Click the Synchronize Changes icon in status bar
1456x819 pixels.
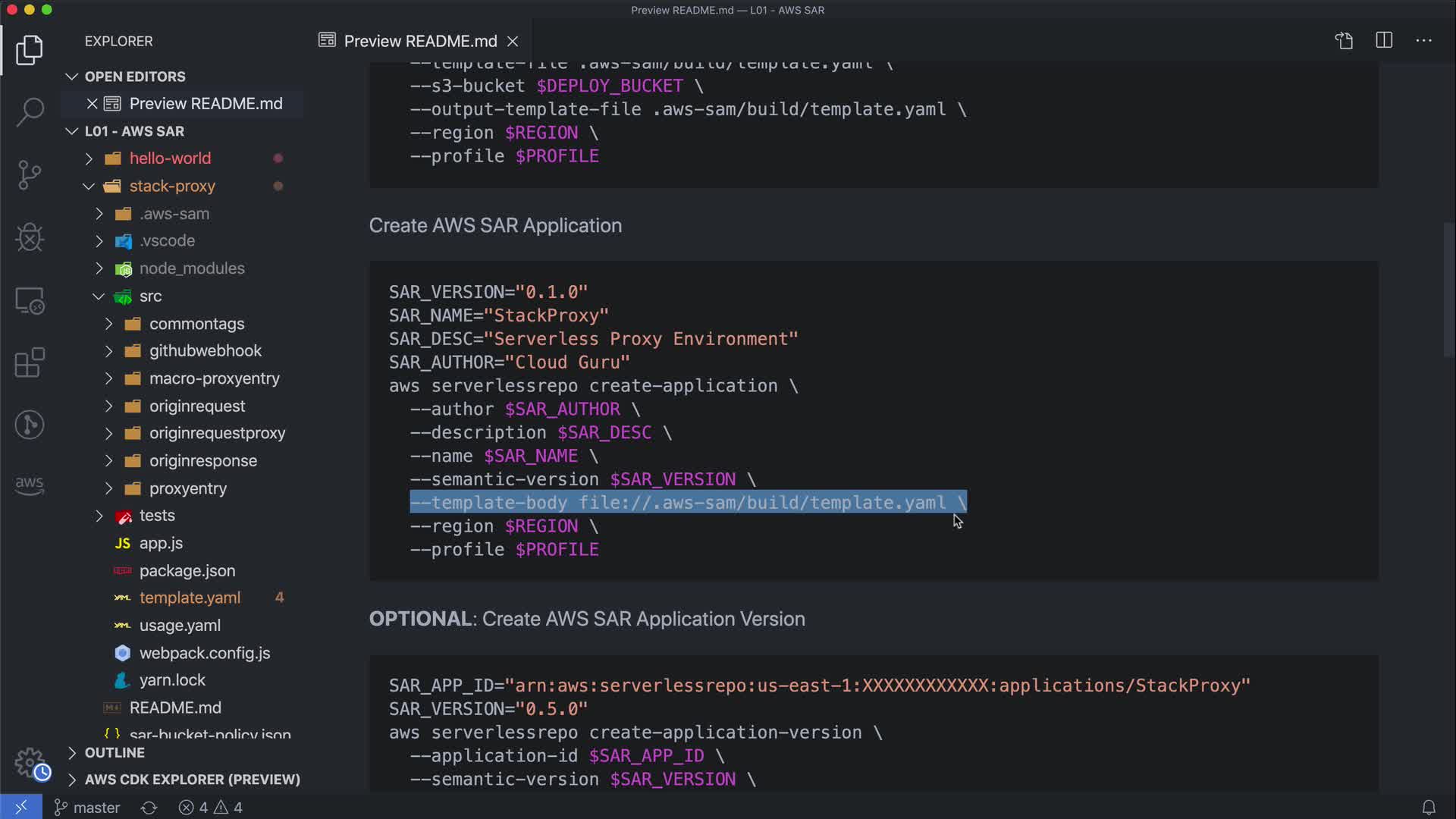149,808
